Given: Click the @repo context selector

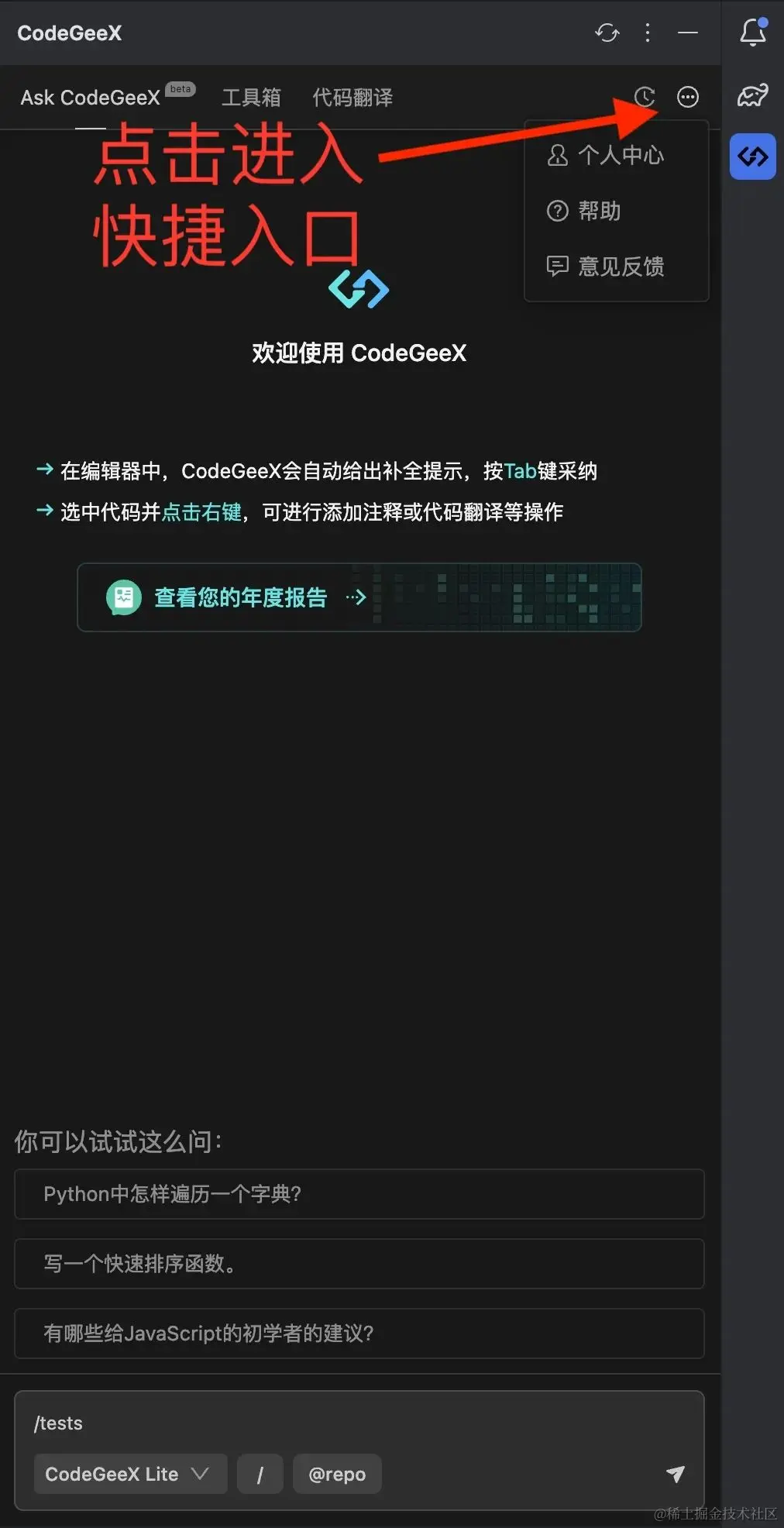Looking at the screenshot, I should tap(337, 1474).
